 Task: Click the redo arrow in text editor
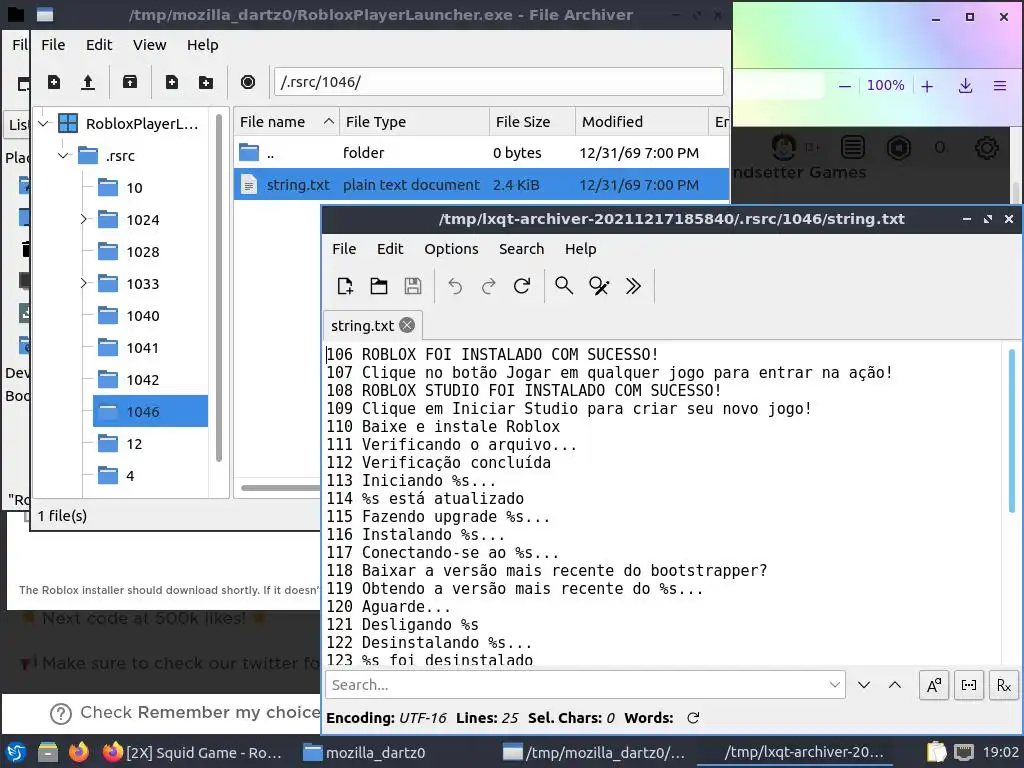click(x=488, y=286)
